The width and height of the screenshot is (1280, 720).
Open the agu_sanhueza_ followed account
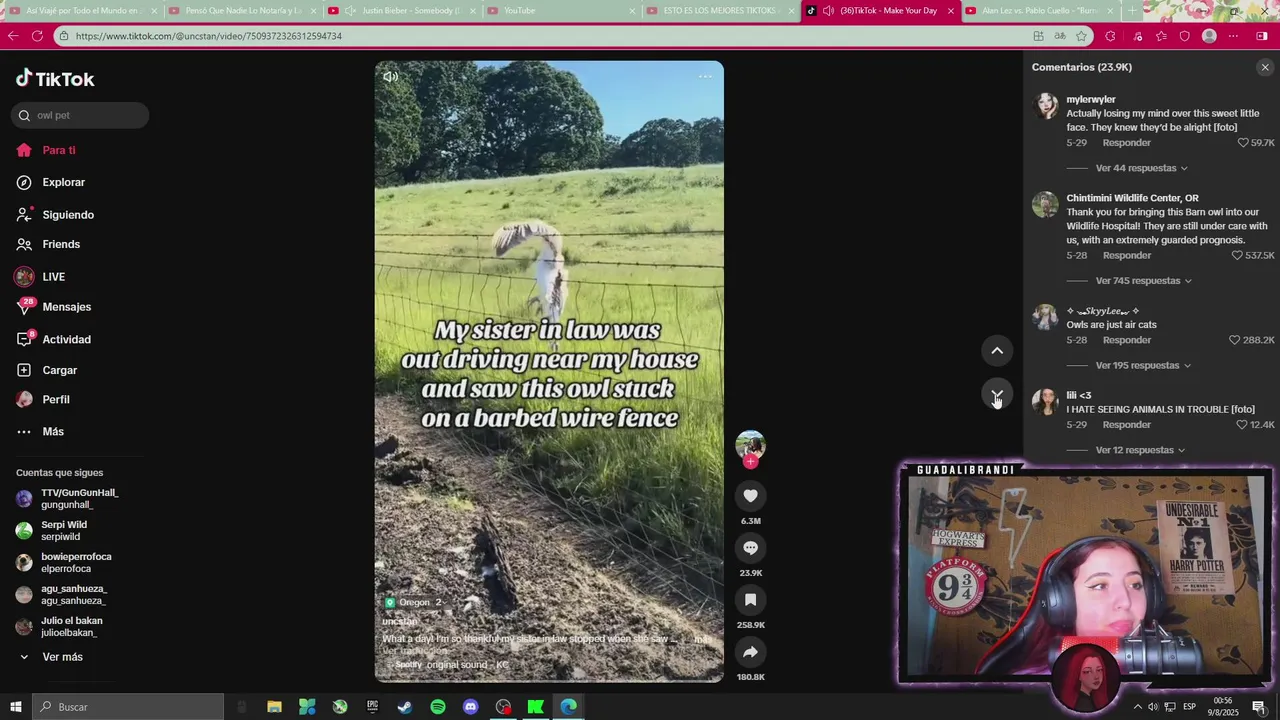(x=62, y=594)
